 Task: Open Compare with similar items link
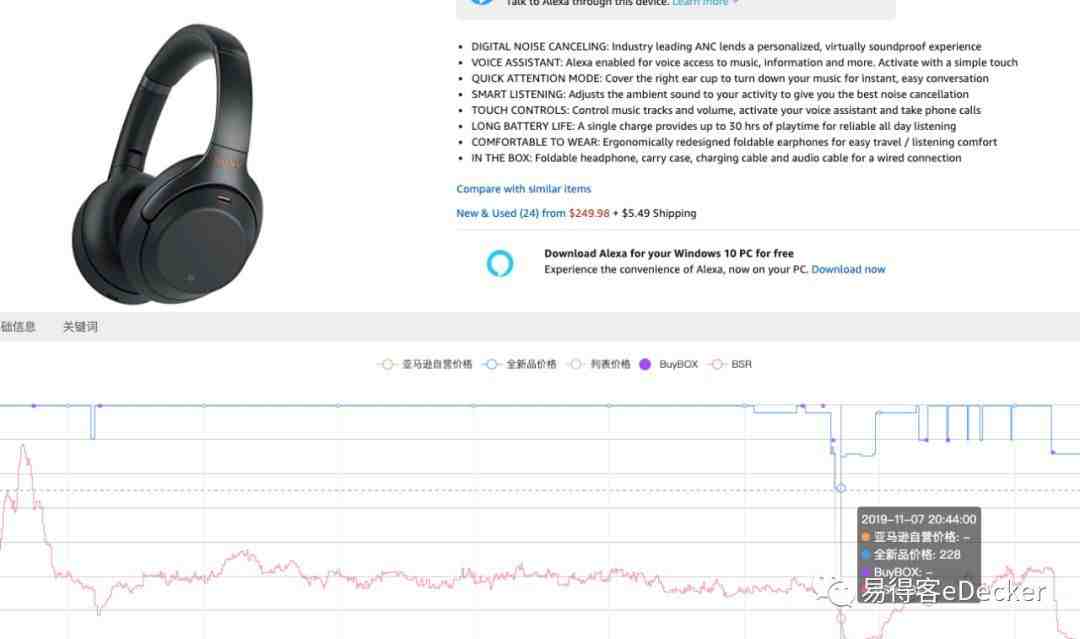523,189
